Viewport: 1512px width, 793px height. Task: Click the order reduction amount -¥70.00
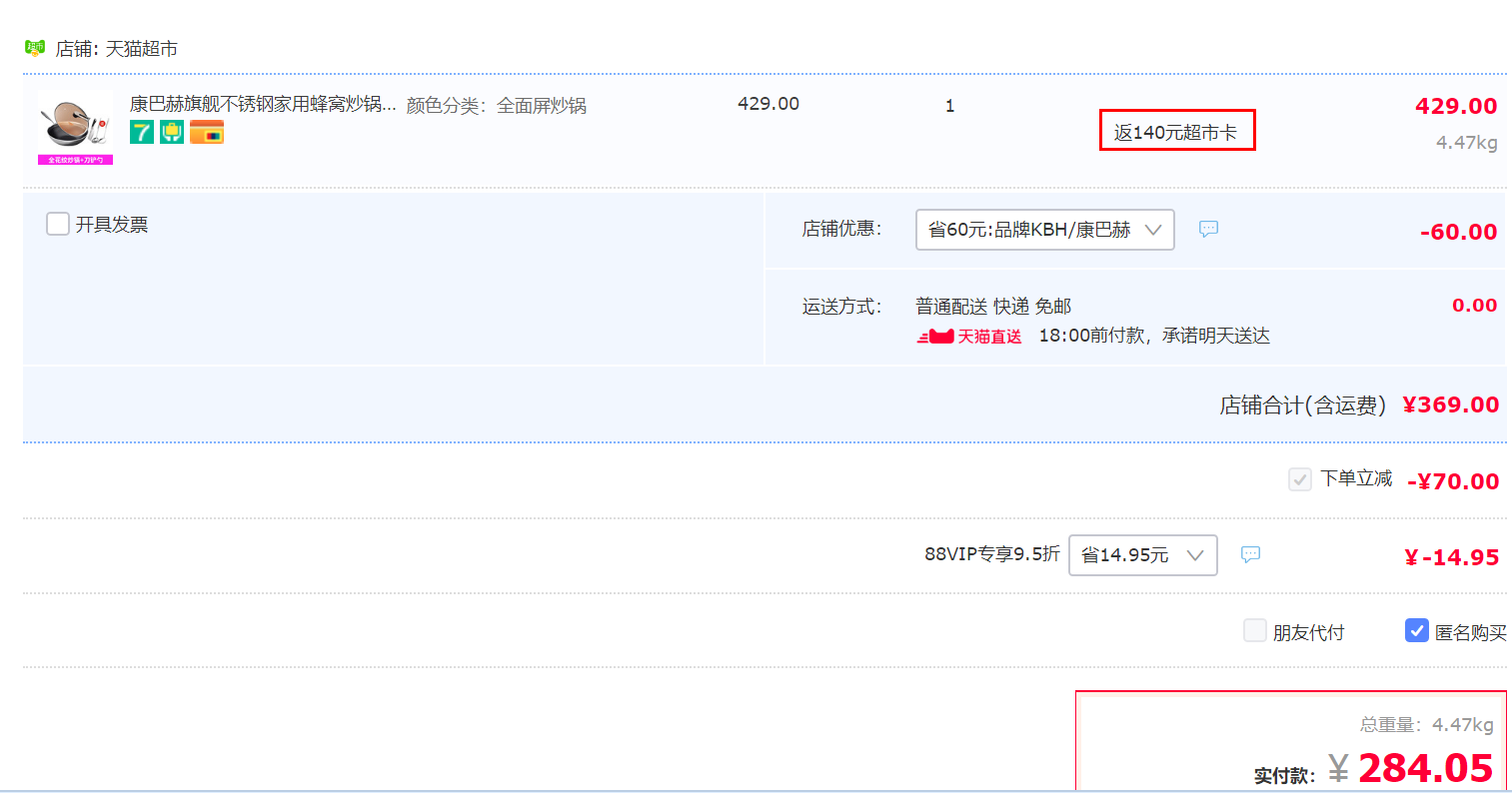1453,481
